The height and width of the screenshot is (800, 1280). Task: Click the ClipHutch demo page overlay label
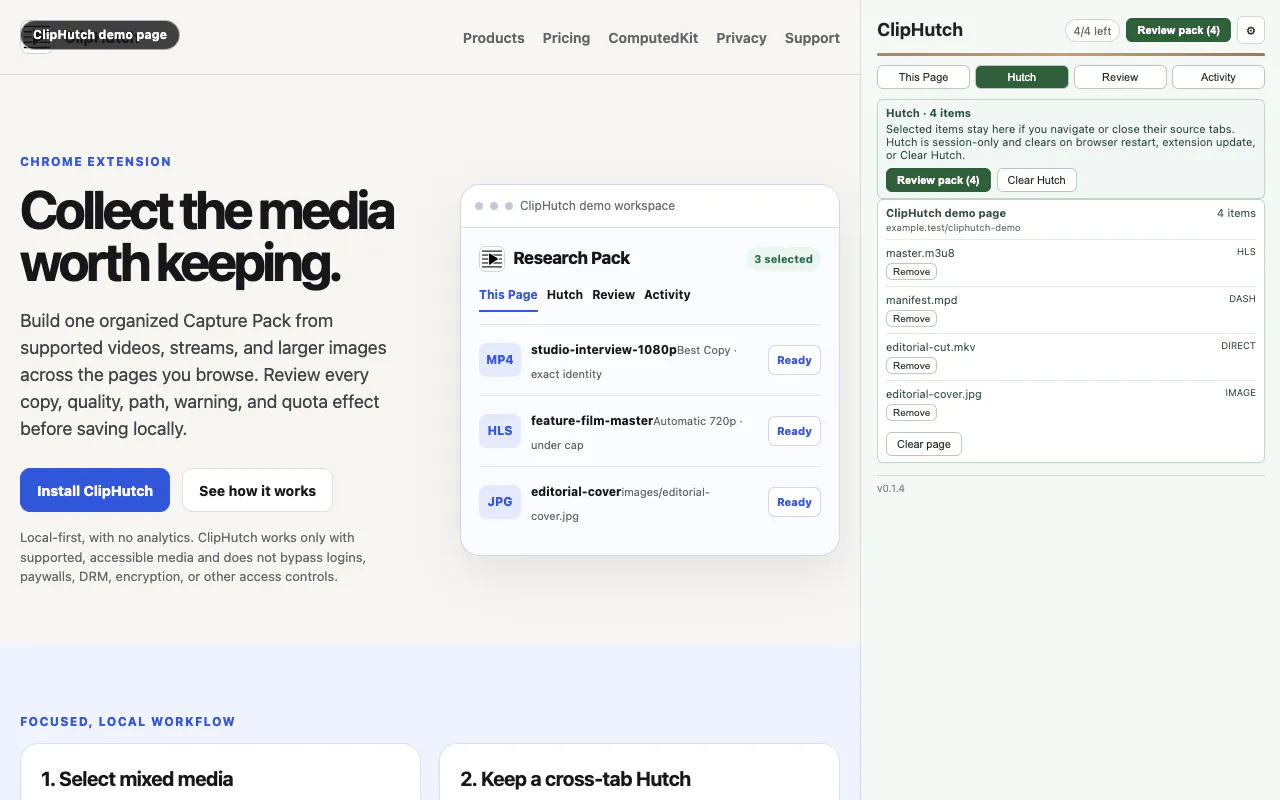point(100,35)
